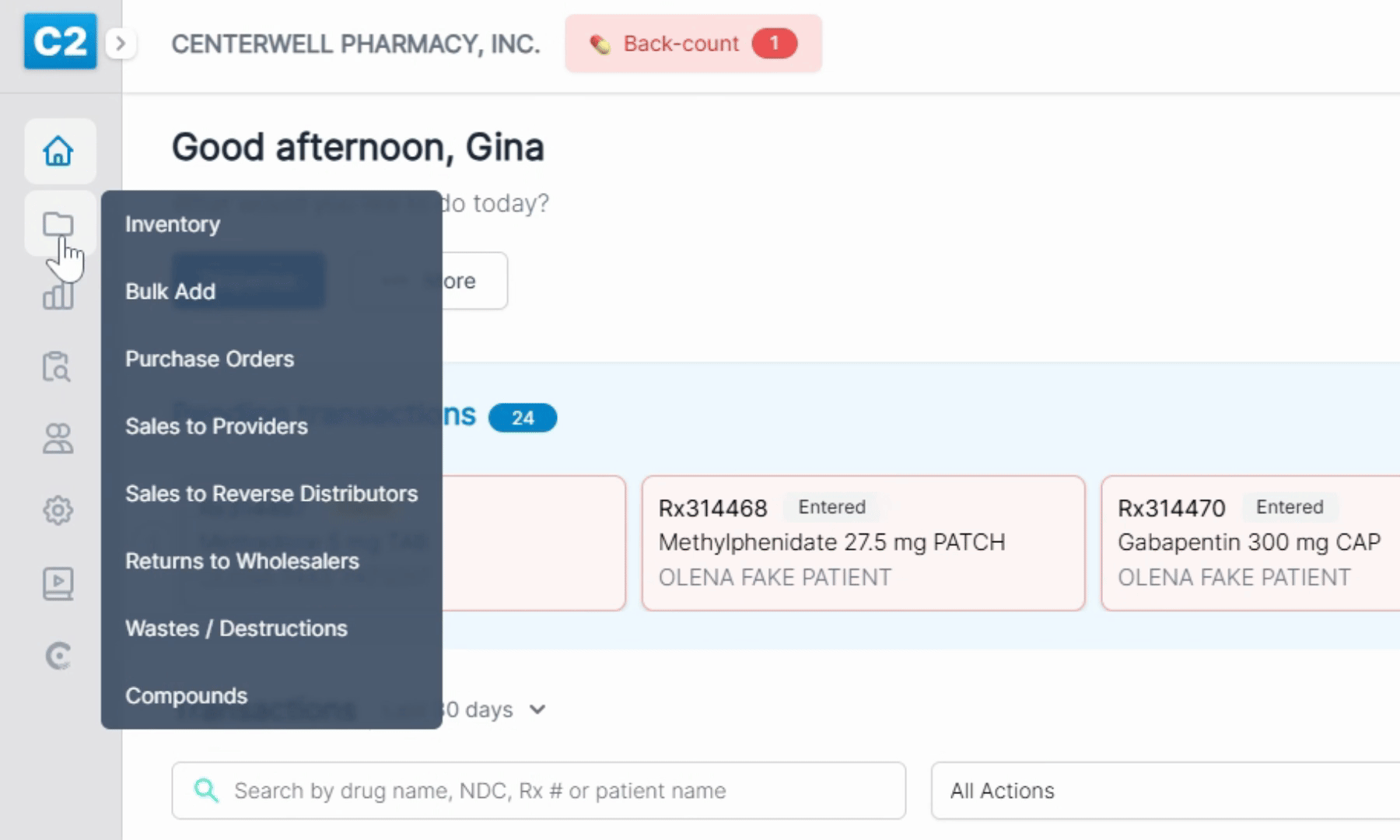Open the settings gear icon
Screen dimensions: 1400x840
pos(58,510)
